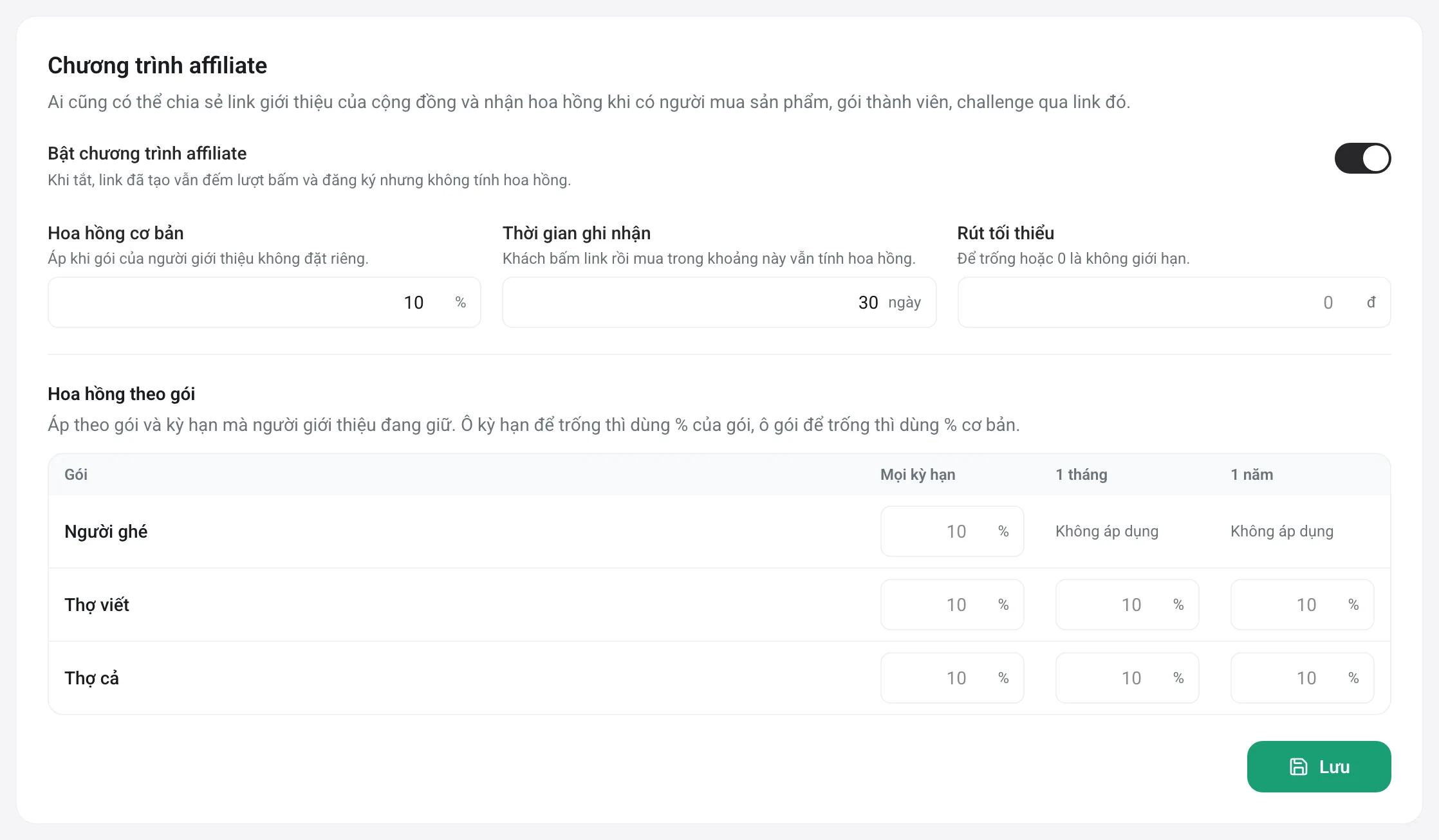
Task: Click the 'Mọi kỳ hạn' column header
Action: [x=918, y=475]
